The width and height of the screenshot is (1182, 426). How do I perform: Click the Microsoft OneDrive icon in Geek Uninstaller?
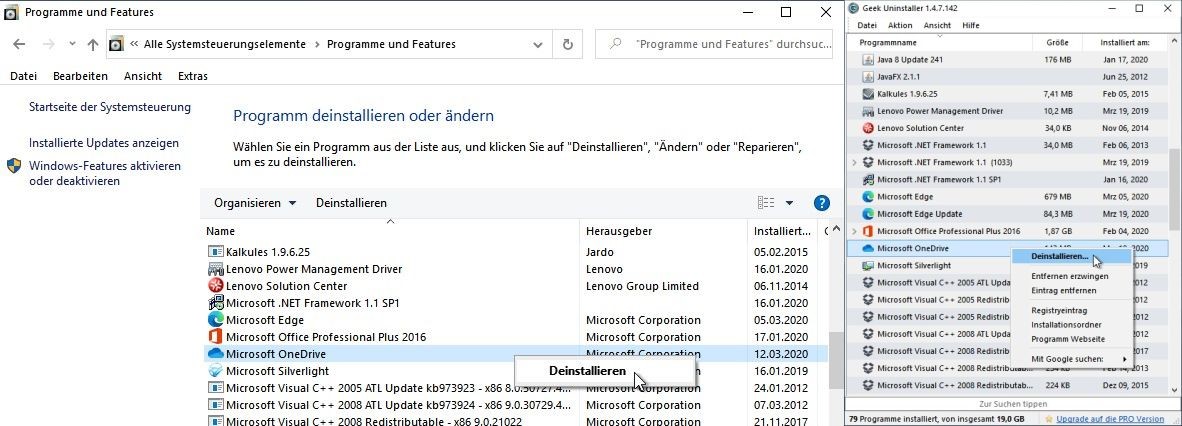pyautogui.click(x=868, y=248)
